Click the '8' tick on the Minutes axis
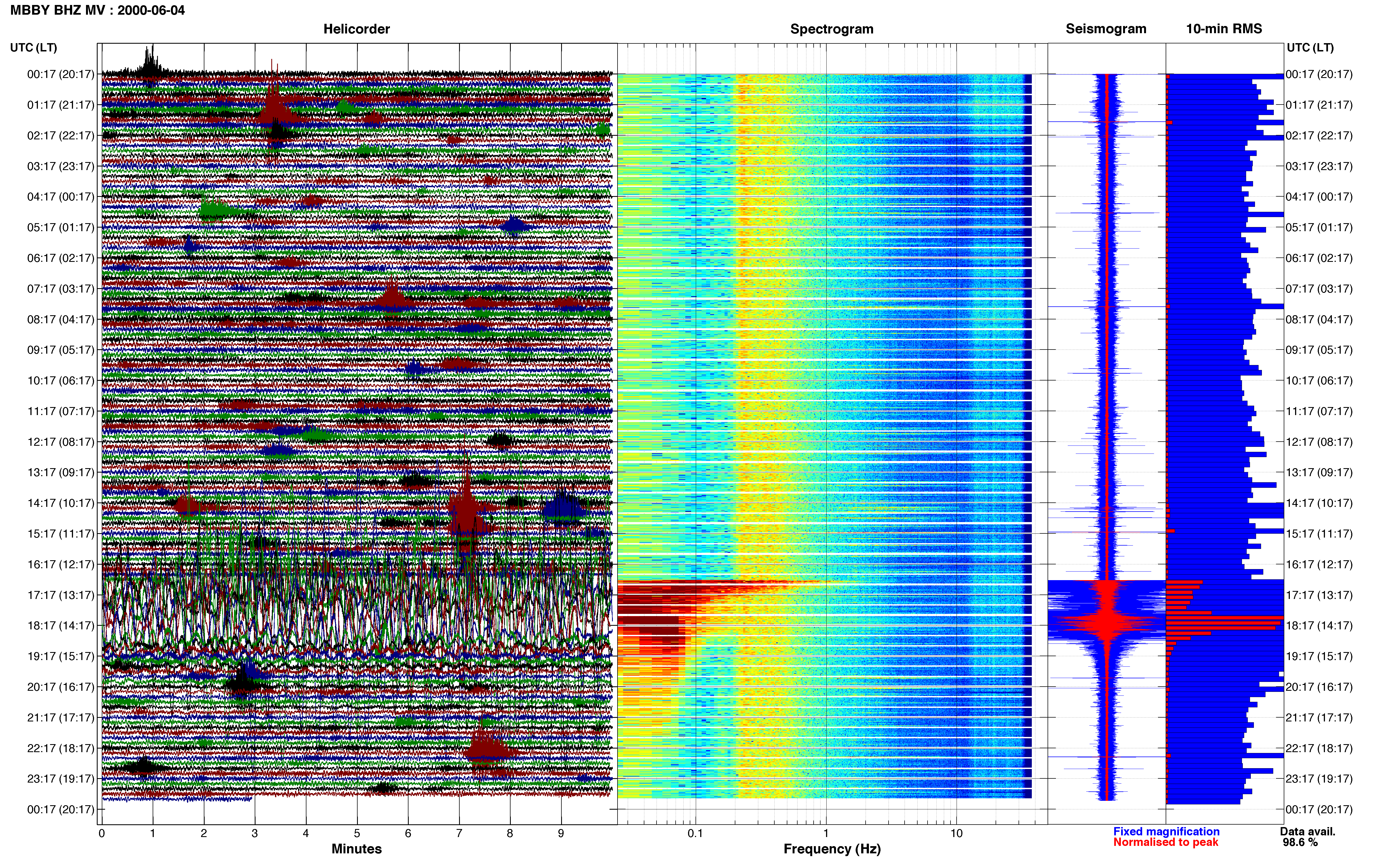Image resolution: width=1388 pixels, height=868 pixels. point(510,833)
